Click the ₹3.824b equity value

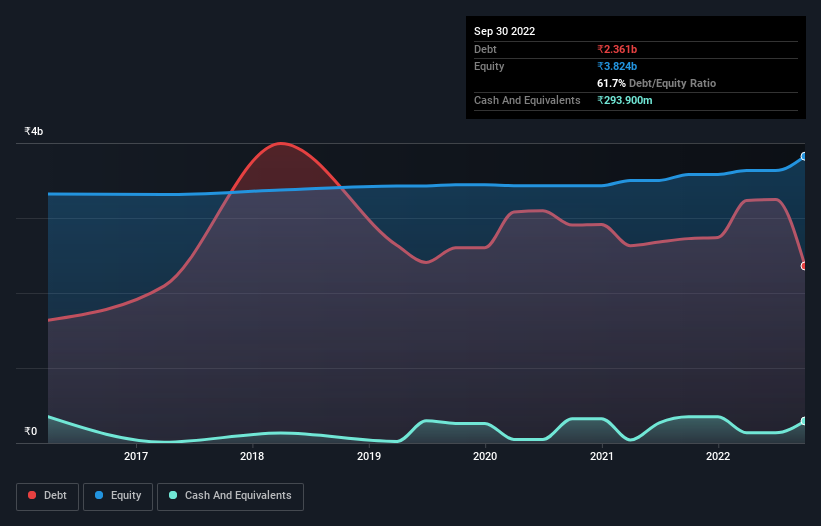[617, 66]
